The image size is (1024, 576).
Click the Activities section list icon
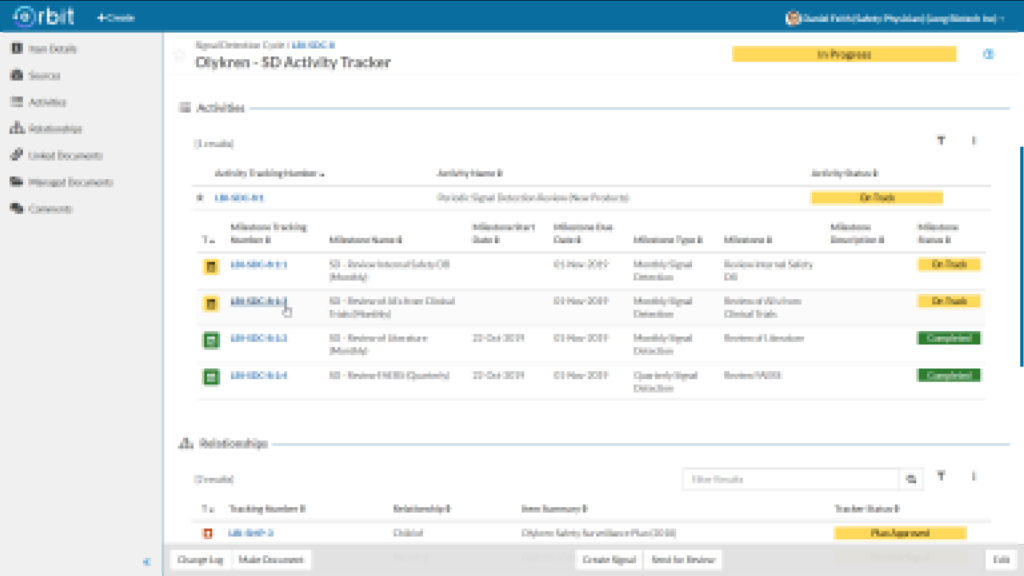[x=185, y=108]
